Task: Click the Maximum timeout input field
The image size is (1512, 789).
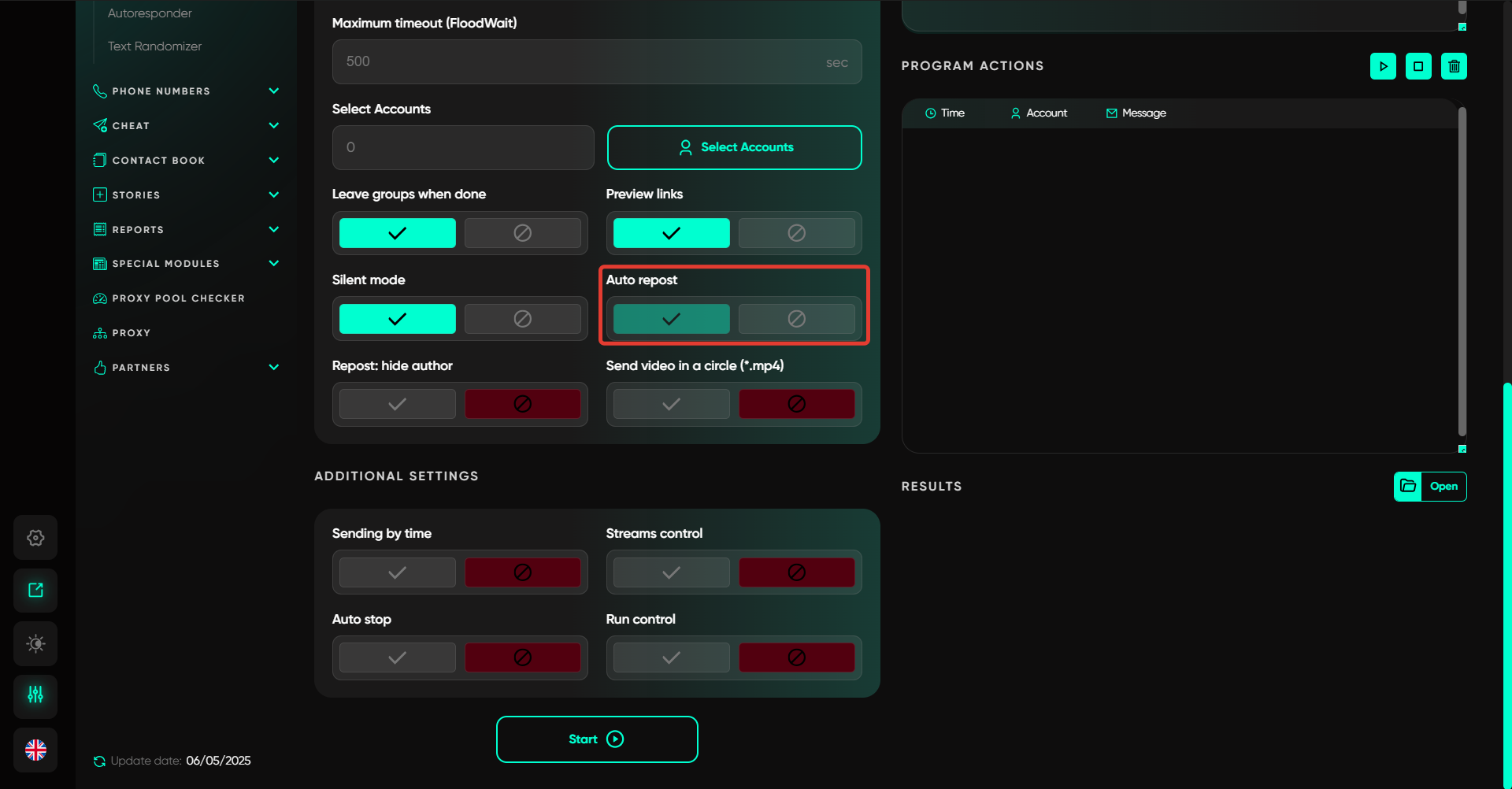Action: [x=583, y=62]
